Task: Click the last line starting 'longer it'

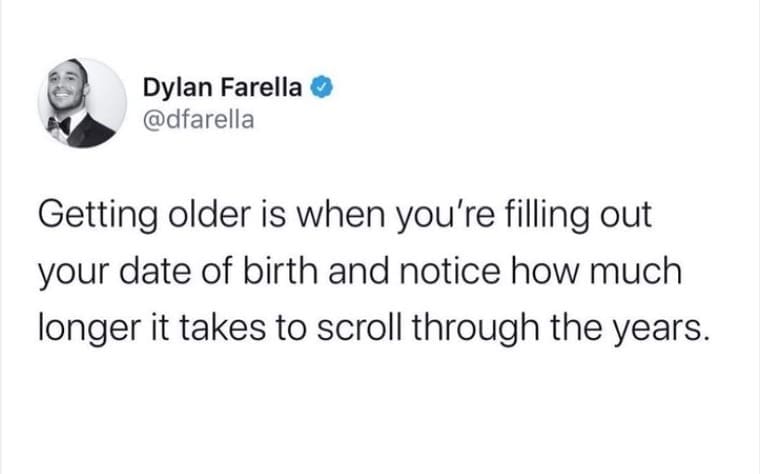Action: pos(372,327)
